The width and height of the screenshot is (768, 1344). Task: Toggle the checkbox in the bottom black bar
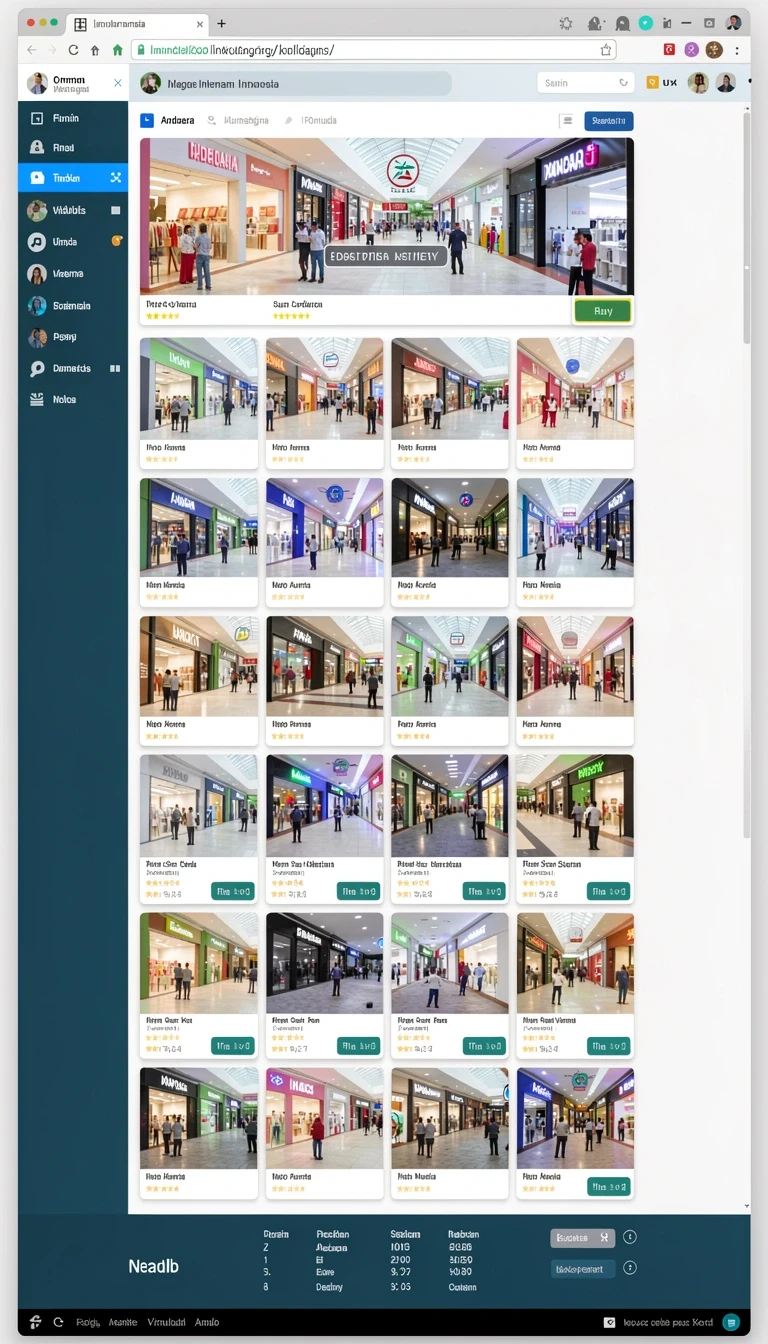(610, 1322)
